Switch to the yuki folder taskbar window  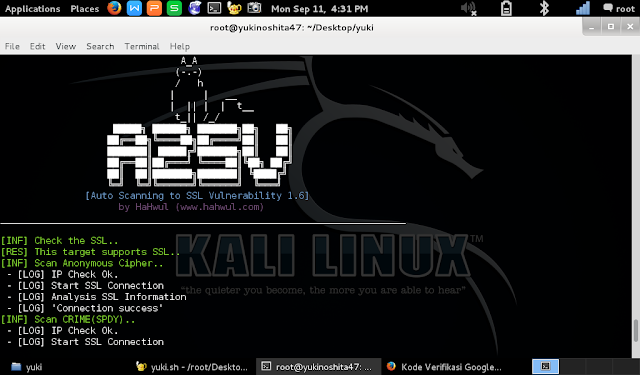(x=27, y=367)
